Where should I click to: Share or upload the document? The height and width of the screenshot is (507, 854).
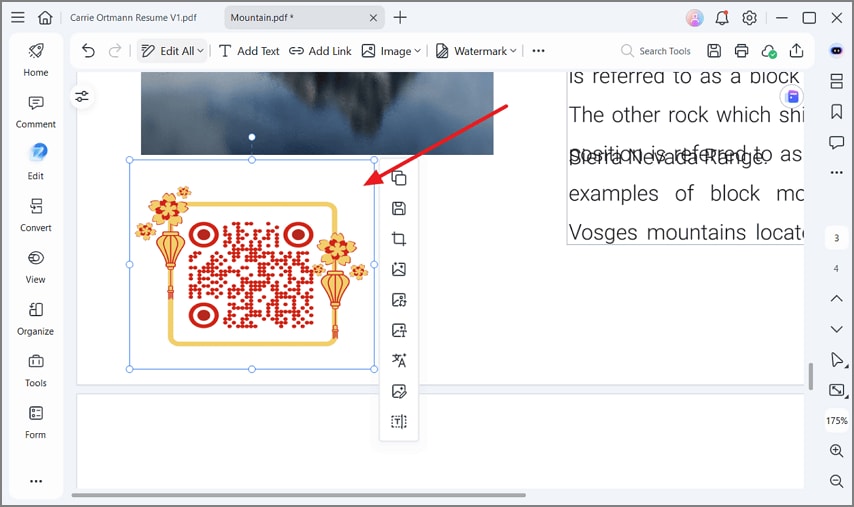coord(796,51)
